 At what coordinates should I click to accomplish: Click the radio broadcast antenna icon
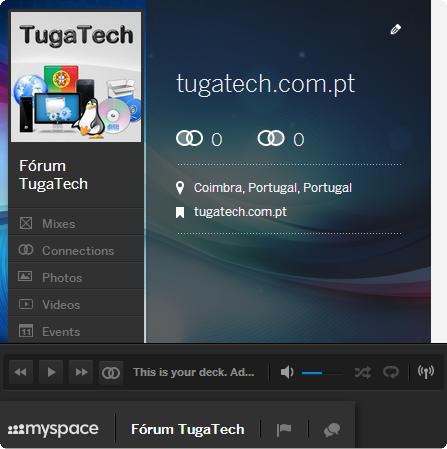[x=426, y=372]
